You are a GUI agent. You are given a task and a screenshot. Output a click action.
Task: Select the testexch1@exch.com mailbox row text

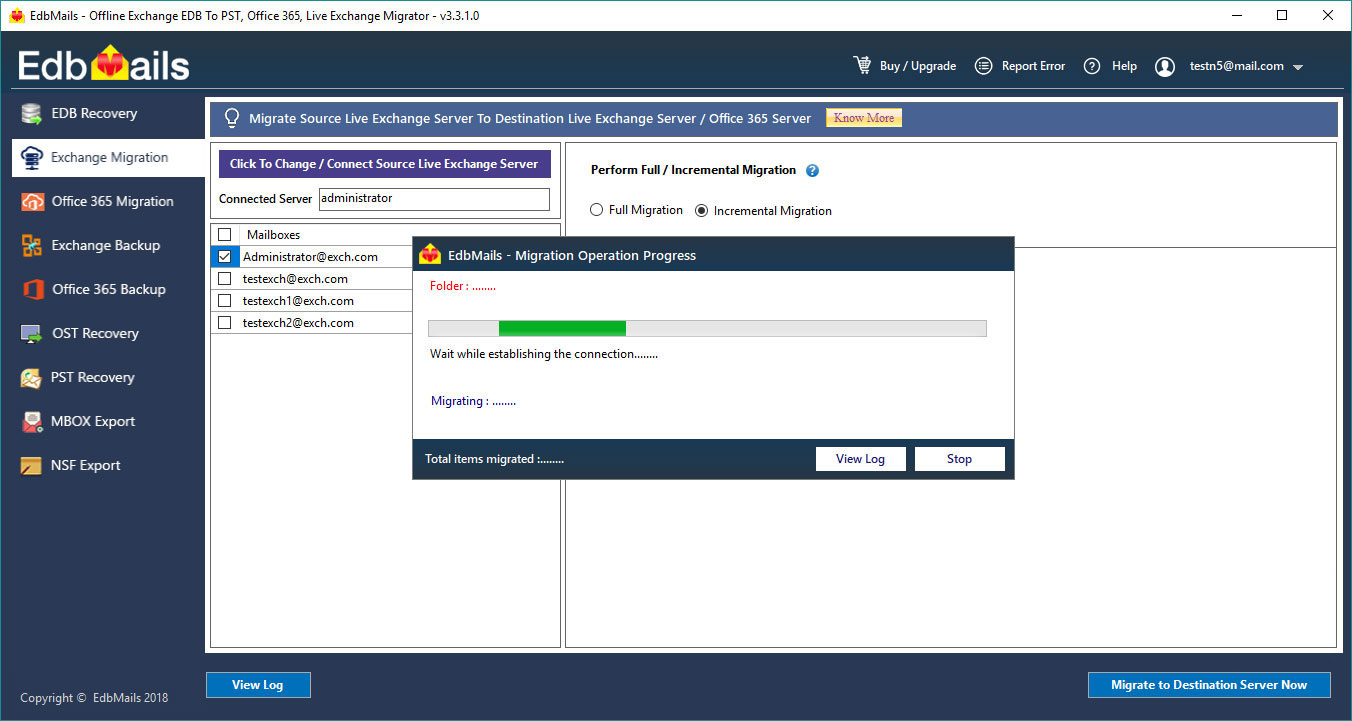(x=298, y=301)
